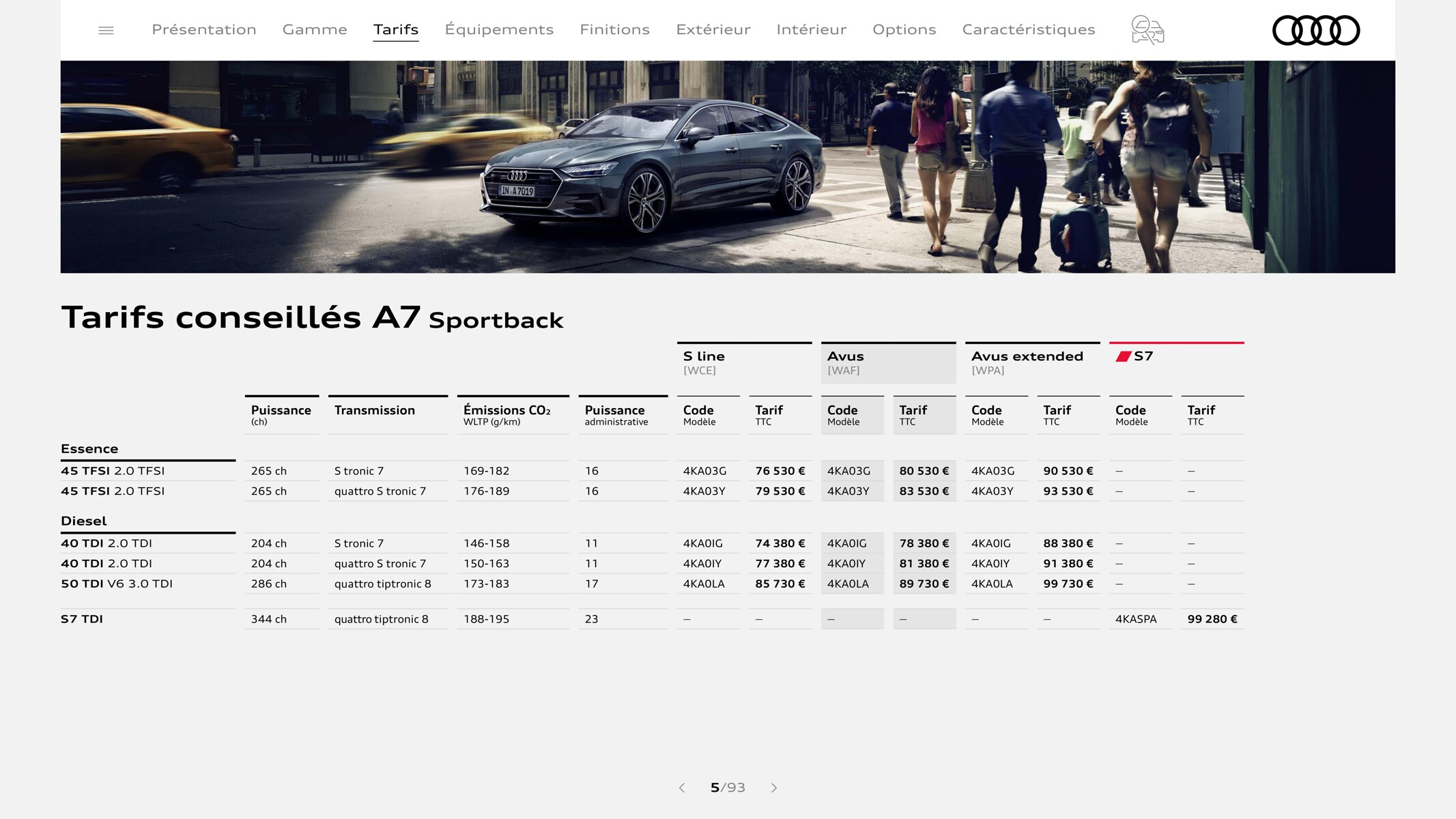Viewport: 1456px width, 819px height.
Task: Click the emissions value 146-158
Action: pos(486,543)
